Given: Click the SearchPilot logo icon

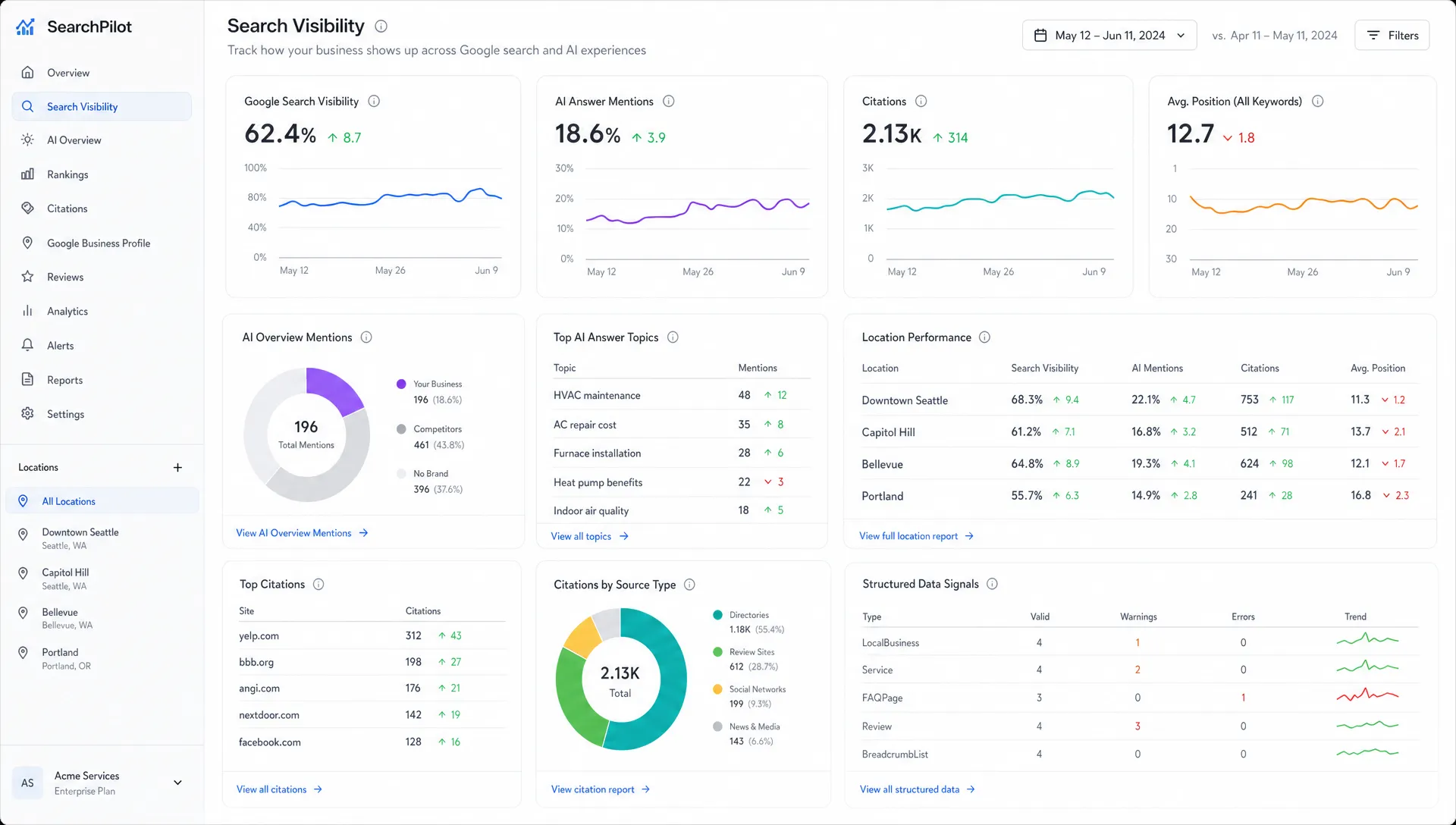Looking at the screenshot, I should [26, 27].
